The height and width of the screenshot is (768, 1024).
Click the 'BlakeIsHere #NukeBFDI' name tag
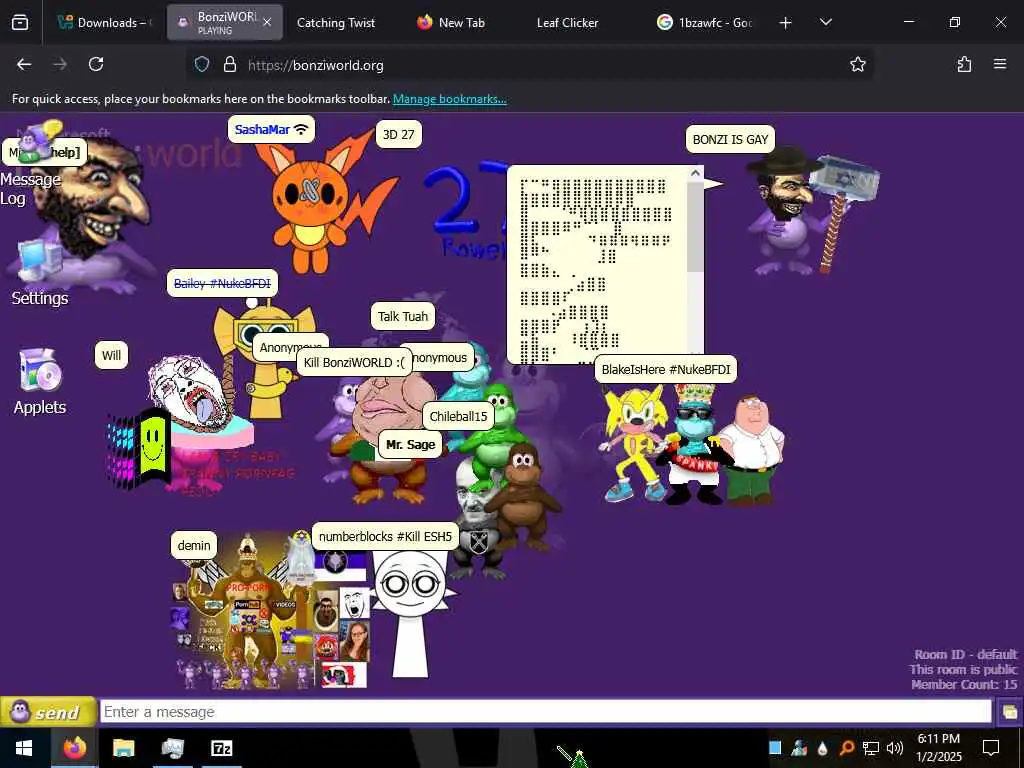point(665,370)
